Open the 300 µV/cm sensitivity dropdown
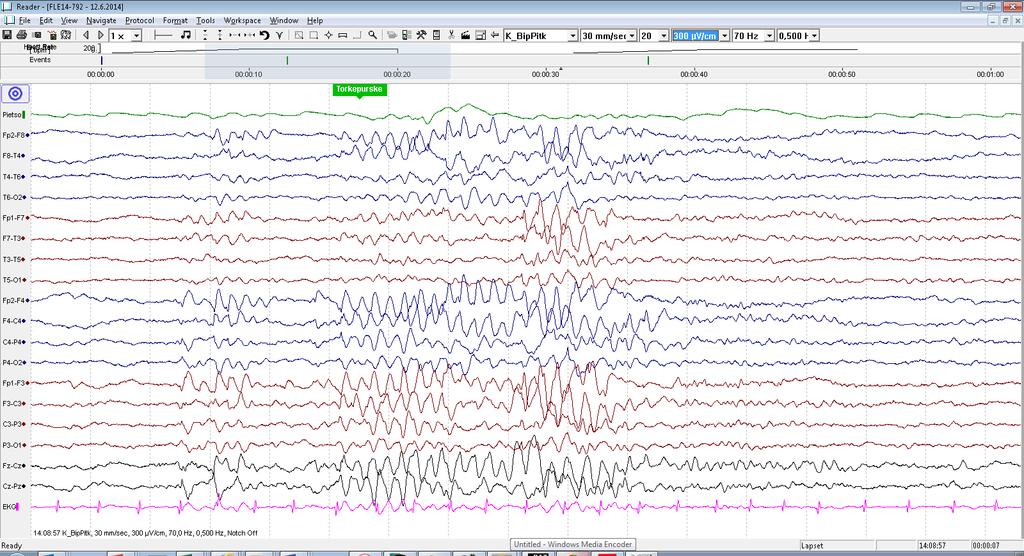This screenshot has height=556, width=1024. point(724,35)
